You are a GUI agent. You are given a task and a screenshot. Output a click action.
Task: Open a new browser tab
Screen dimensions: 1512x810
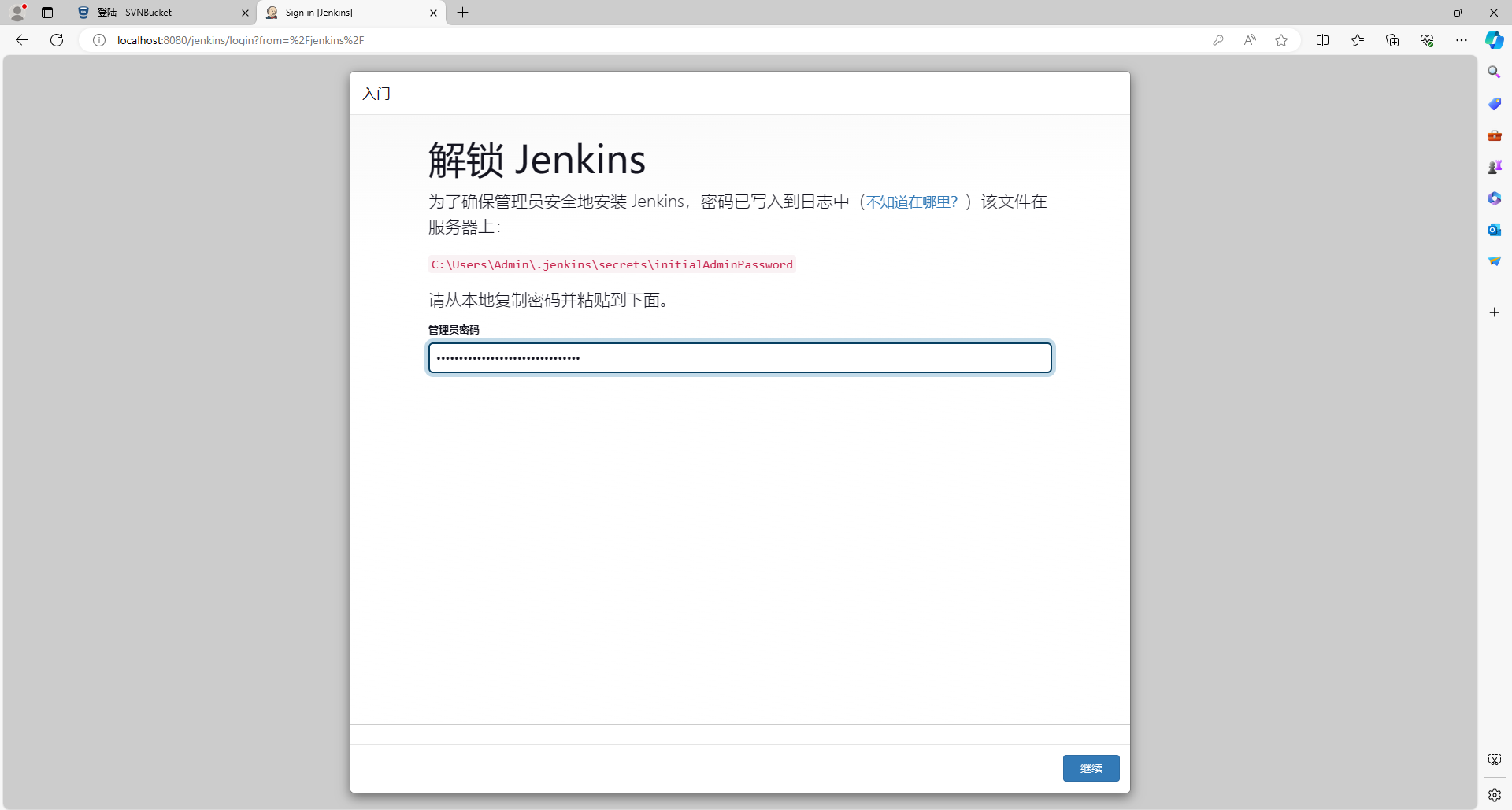coord(463,13)
